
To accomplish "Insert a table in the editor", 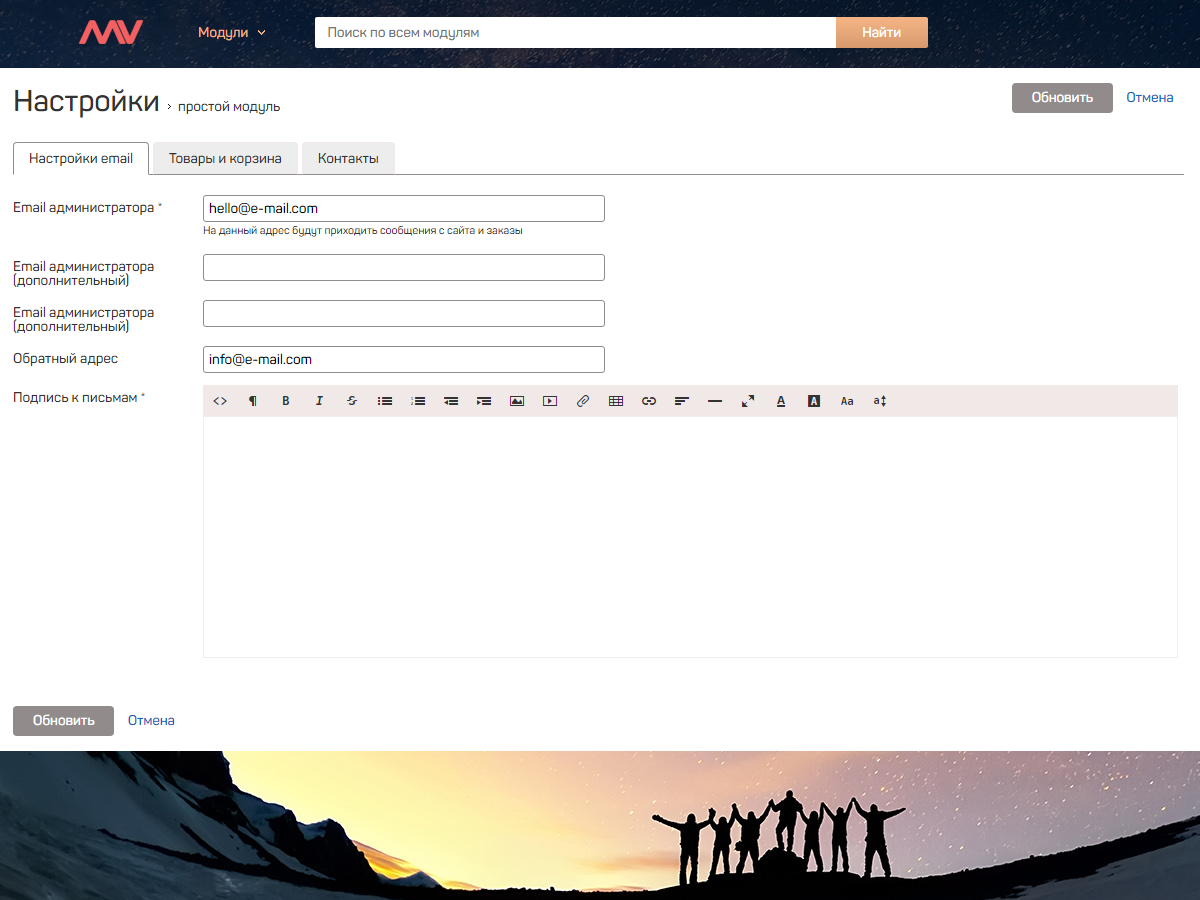I will [616, 401].
